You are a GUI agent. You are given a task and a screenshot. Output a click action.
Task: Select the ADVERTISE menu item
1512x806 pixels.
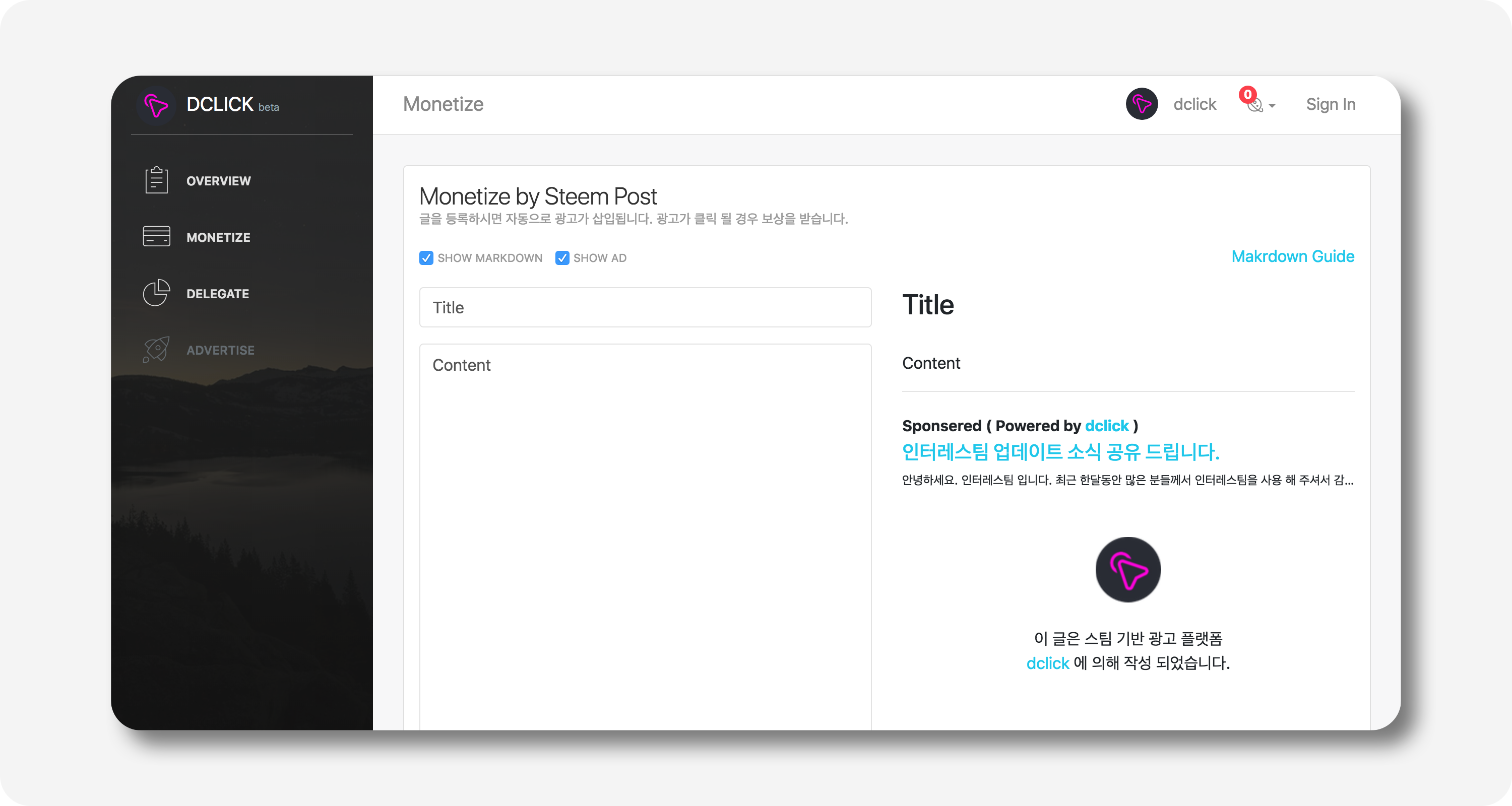[x=220, y=350]
